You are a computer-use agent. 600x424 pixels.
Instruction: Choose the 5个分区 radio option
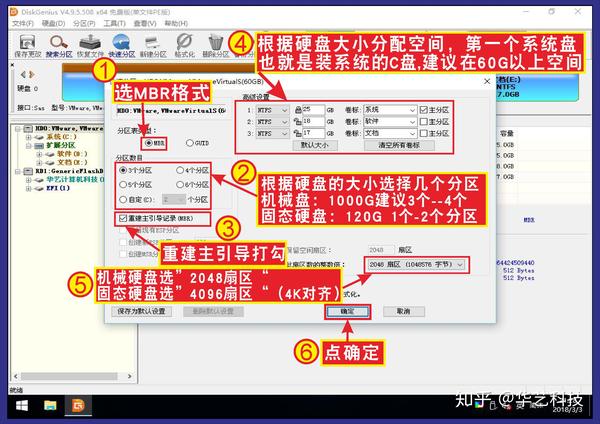123,184
